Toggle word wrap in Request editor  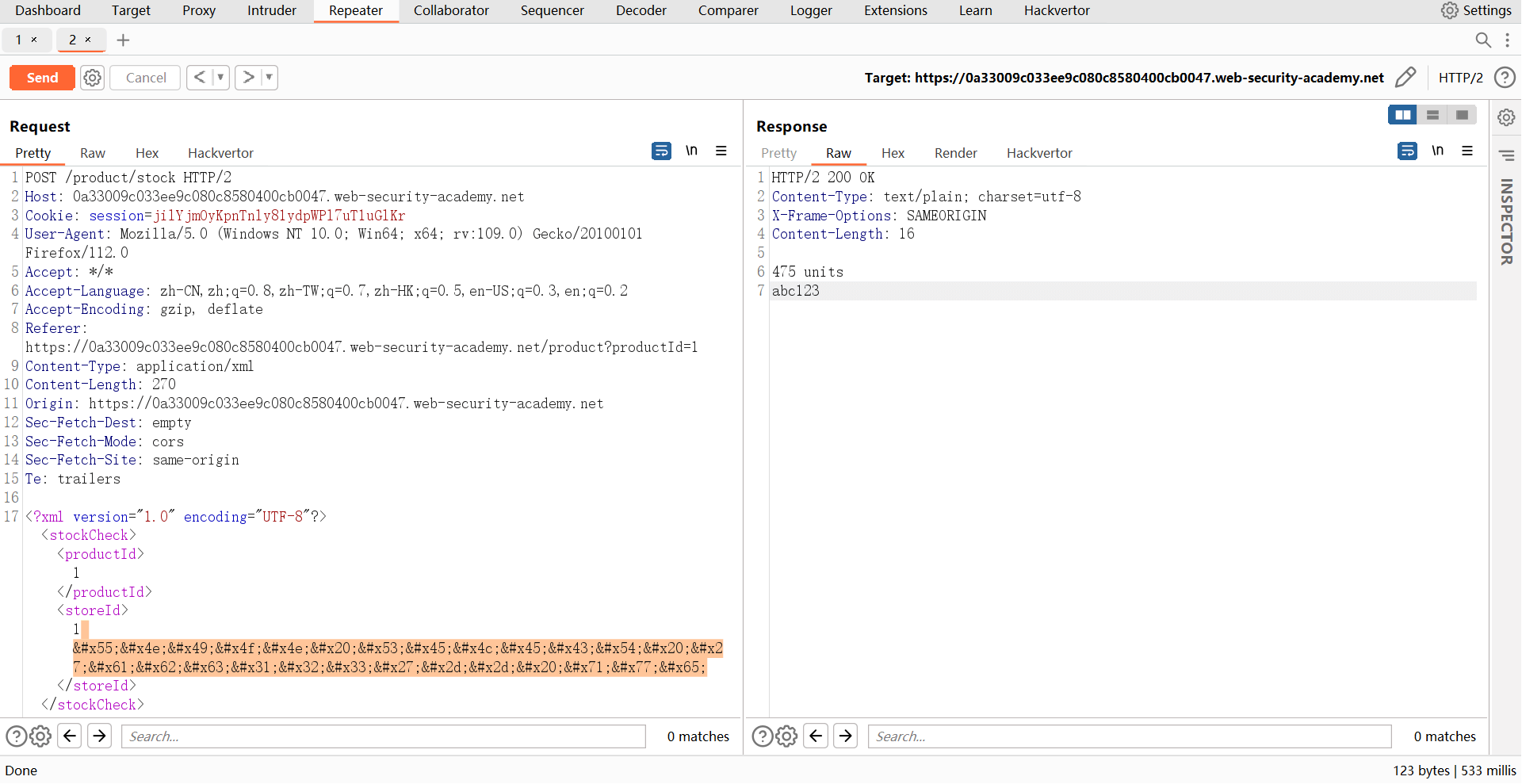click(661, 151)
